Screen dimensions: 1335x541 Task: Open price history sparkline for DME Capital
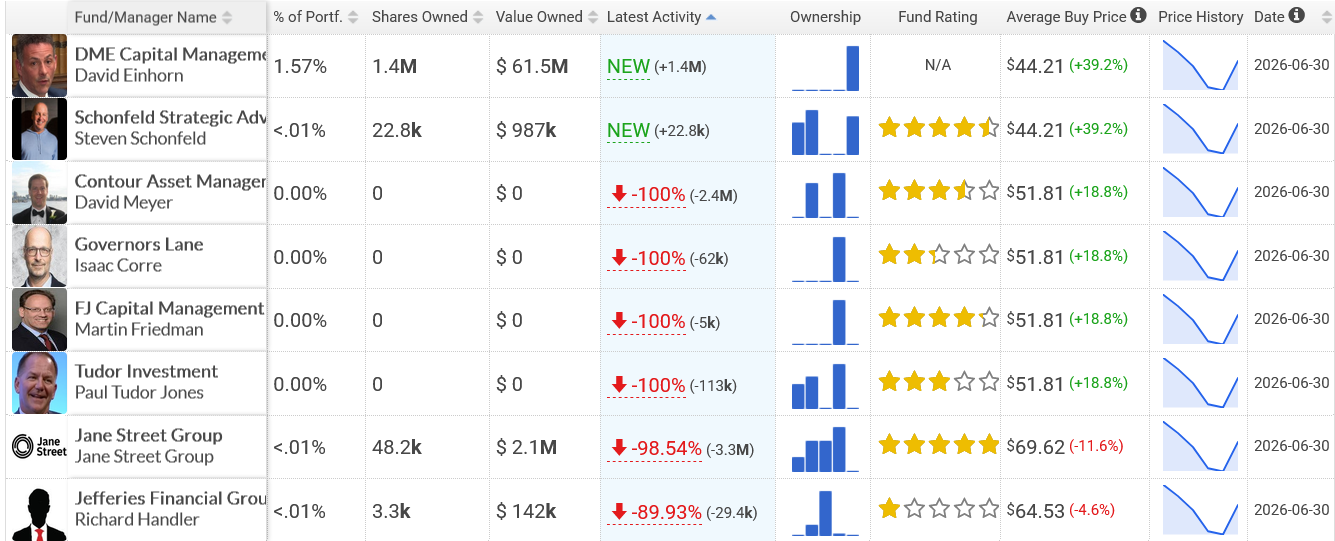coord(1200,66)
